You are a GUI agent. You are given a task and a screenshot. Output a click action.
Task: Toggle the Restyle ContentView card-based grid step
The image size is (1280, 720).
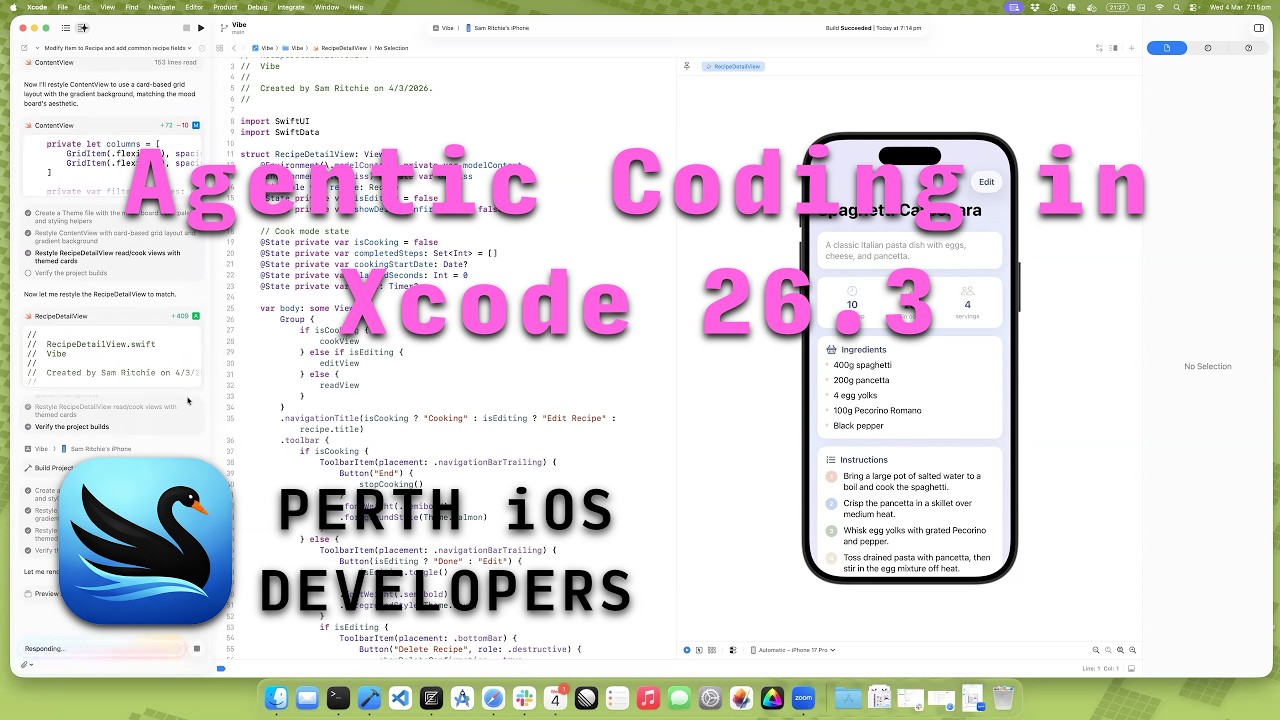pos(110,237)
